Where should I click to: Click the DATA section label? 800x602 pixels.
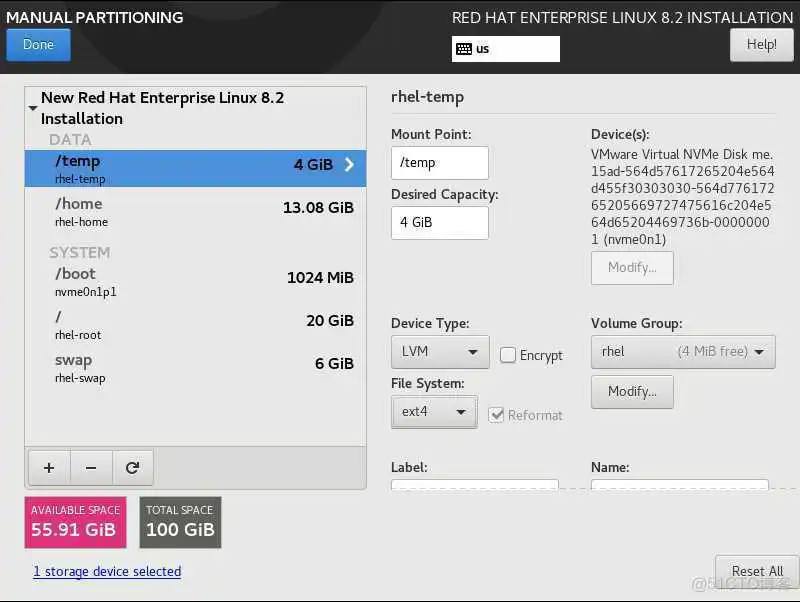70,140
